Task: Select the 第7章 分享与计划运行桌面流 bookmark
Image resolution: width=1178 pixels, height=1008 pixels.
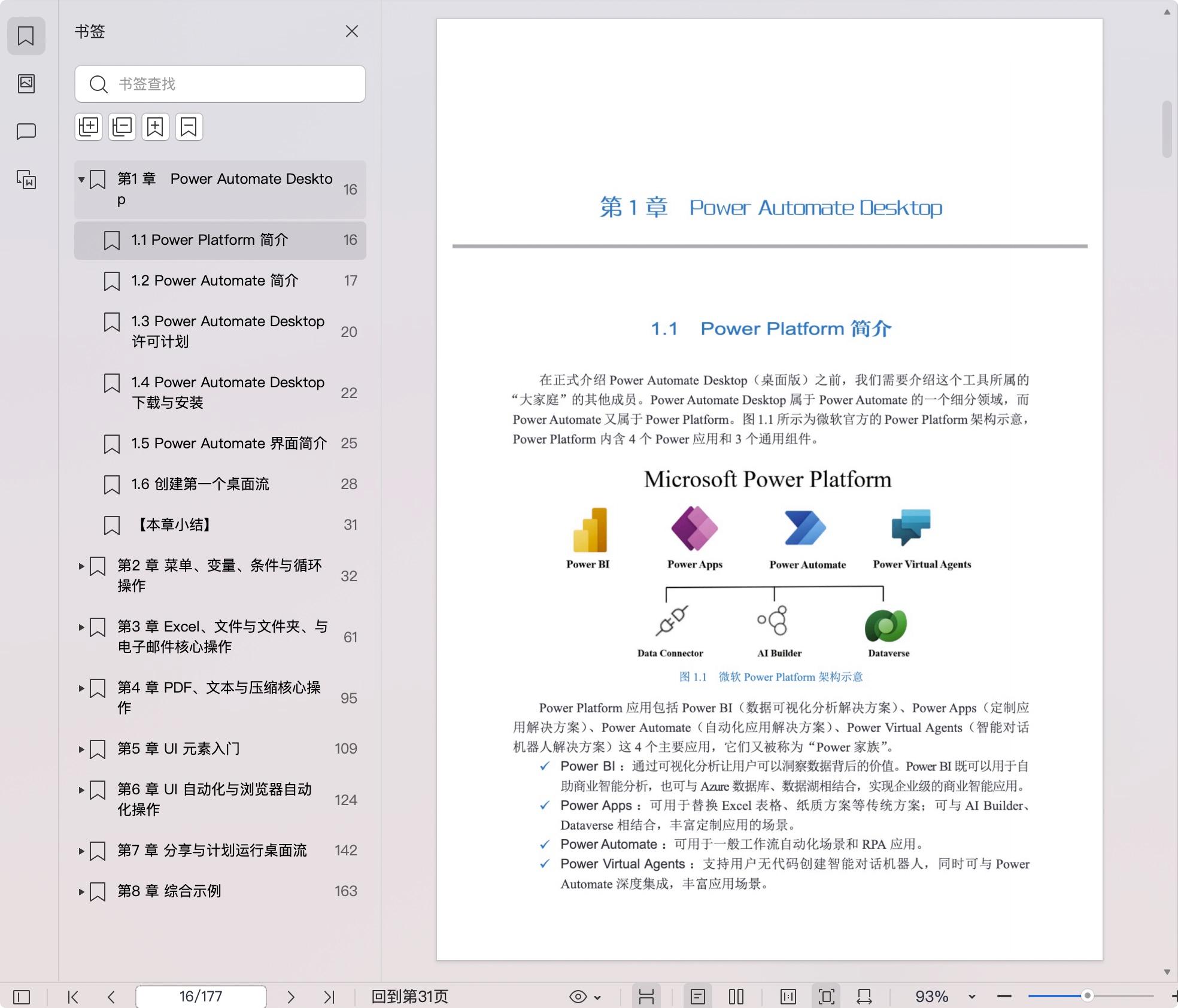Action: pos(220,851)
